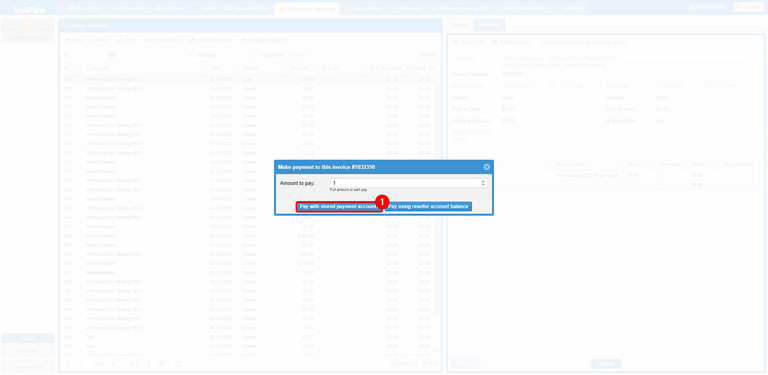Open the Customers tab

pyautogui.click(x=127, y=8)
